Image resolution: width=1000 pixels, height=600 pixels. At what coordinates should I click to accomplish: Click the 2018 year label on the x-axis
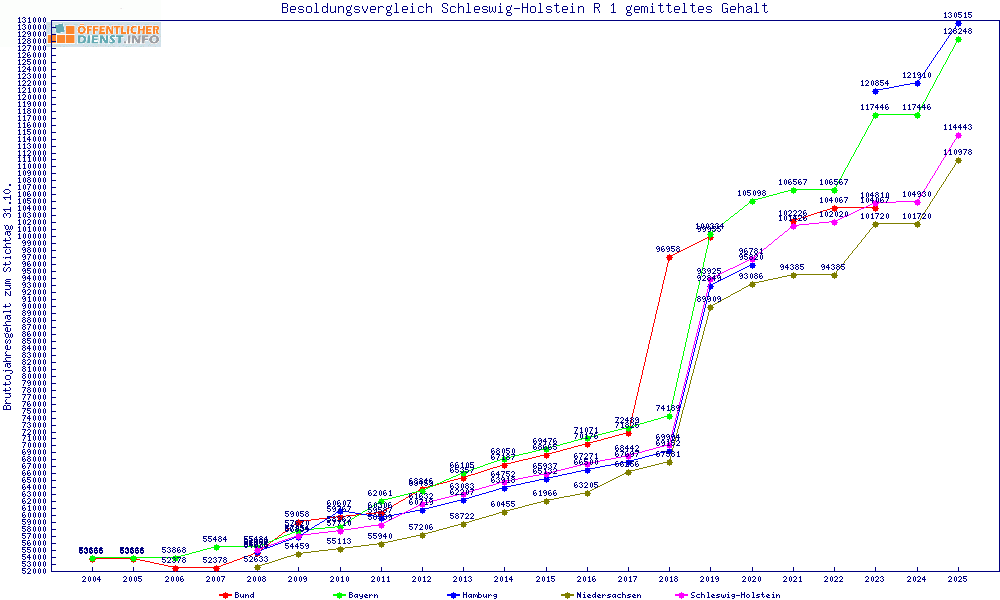(x=669, y=579)
